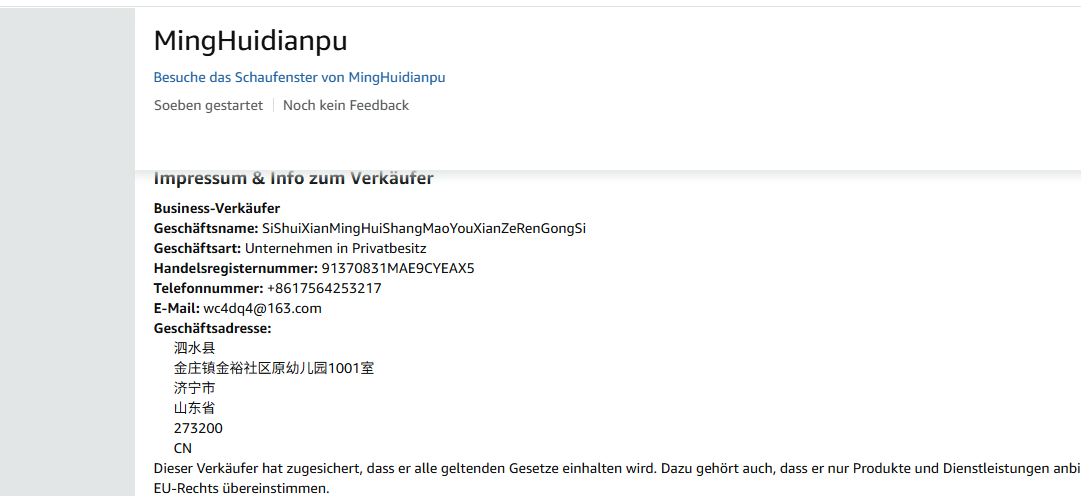Screen dimensions: 1081x496
Task: Click the "Business-Verkäufer" label
Action: pyautogui.click(x=216, y=208)
